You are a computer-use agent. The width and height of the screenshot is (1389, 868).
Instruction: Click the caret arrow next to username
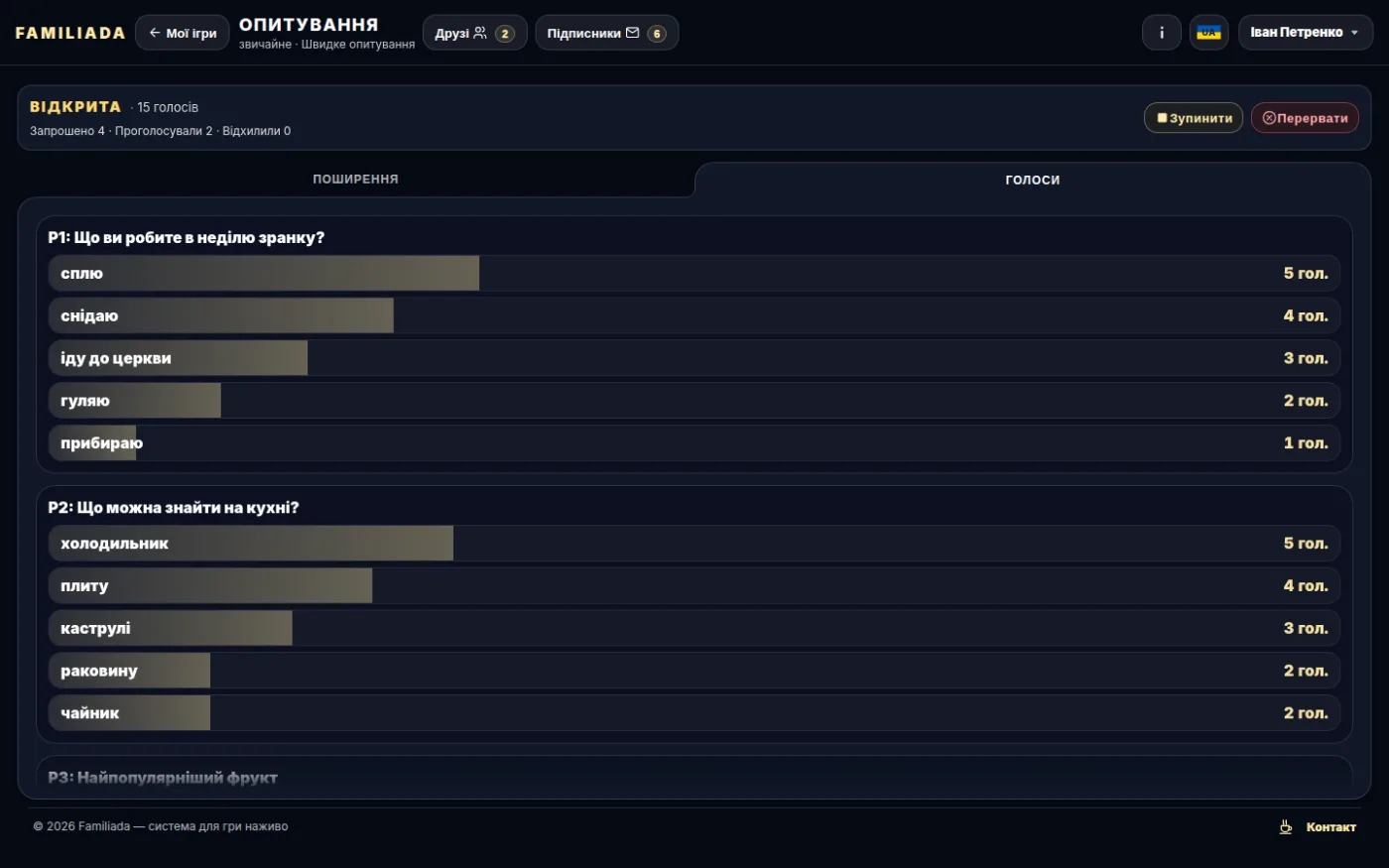(1355, 33)
